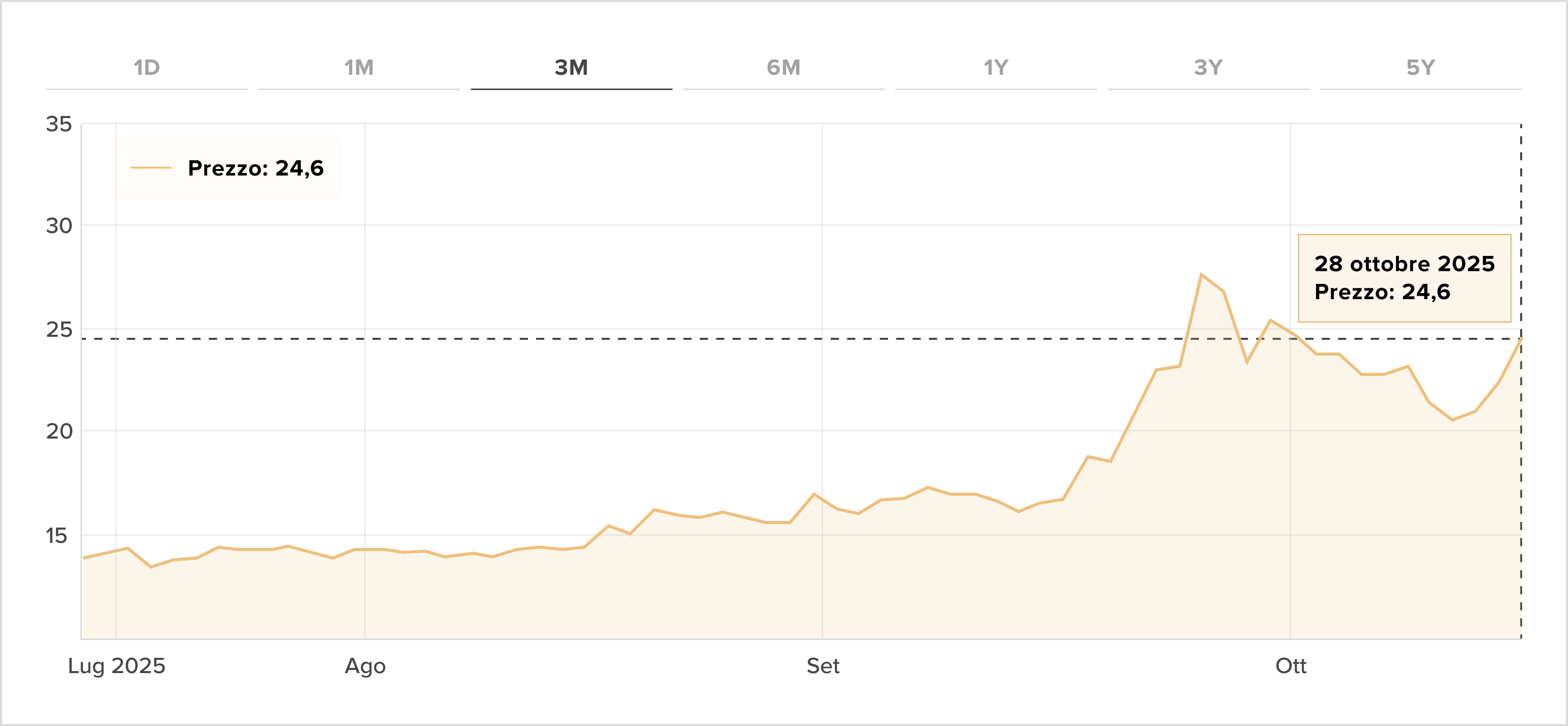Screen dimensions: 1568x726
Task: Click the 'Prezzo: 24,6' legend label
Action: click(256, 168)
